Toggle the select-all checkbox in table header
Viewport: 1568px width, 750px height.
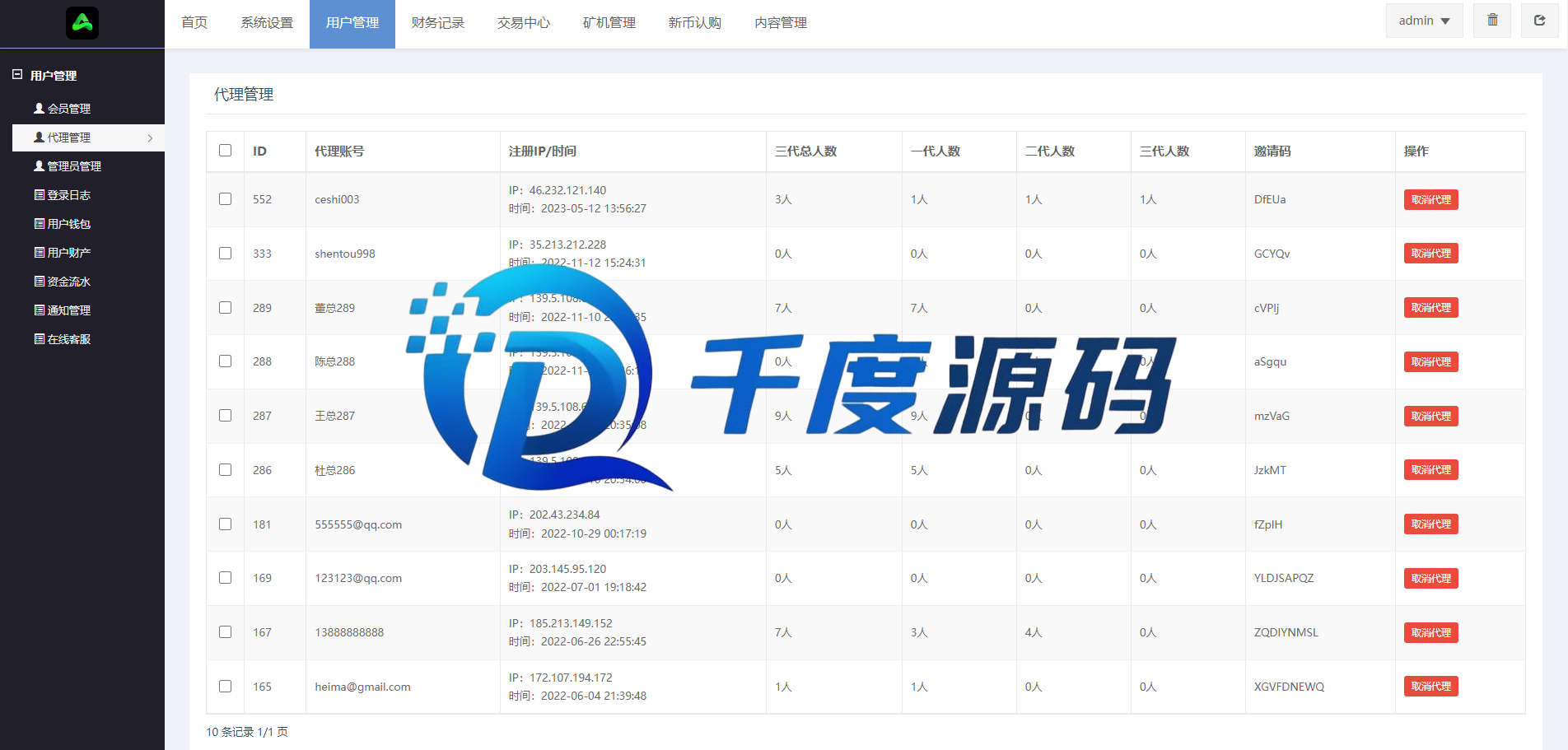(x=226, y=151)
